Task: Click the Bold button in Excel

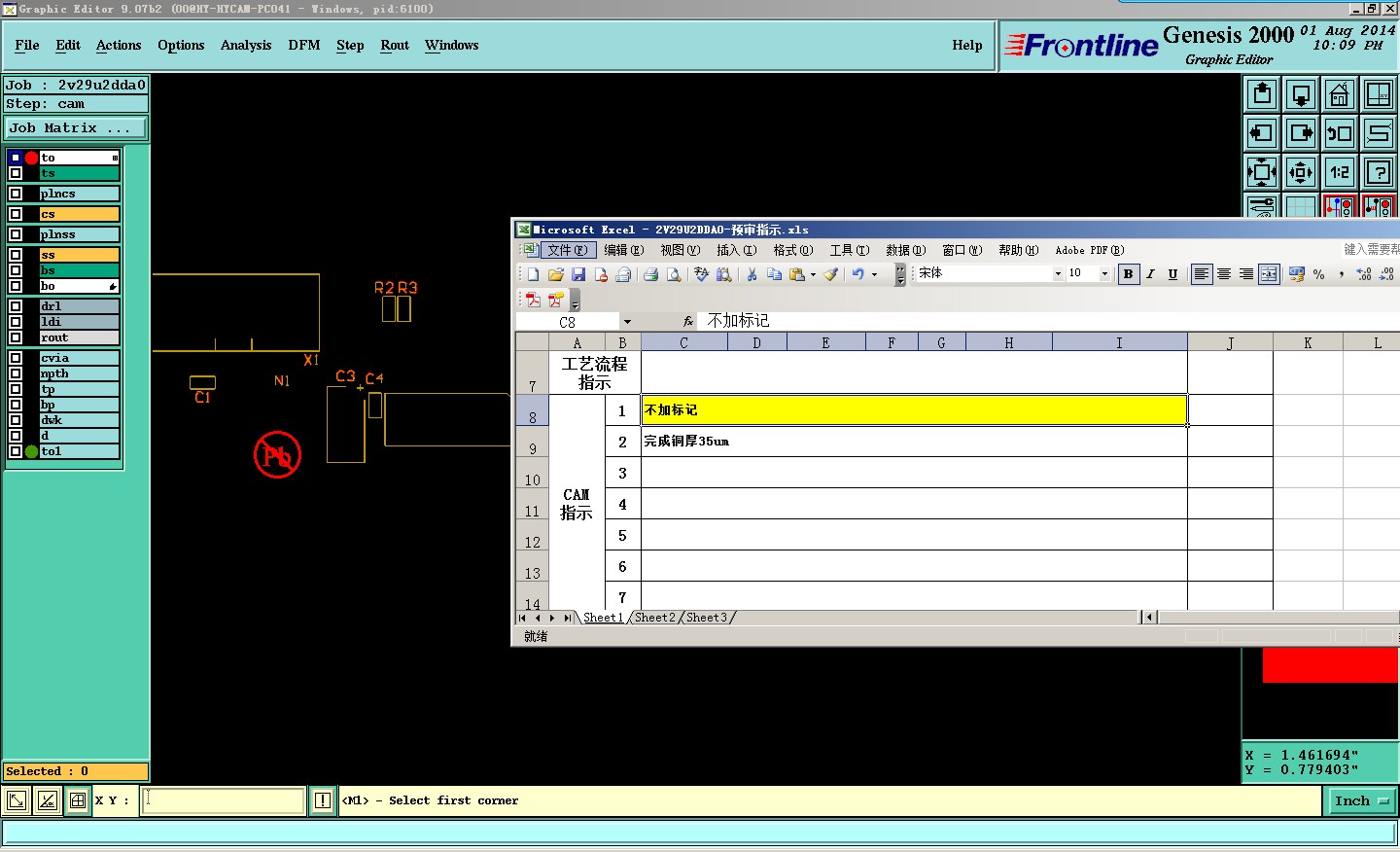Action: point(1128,274)
